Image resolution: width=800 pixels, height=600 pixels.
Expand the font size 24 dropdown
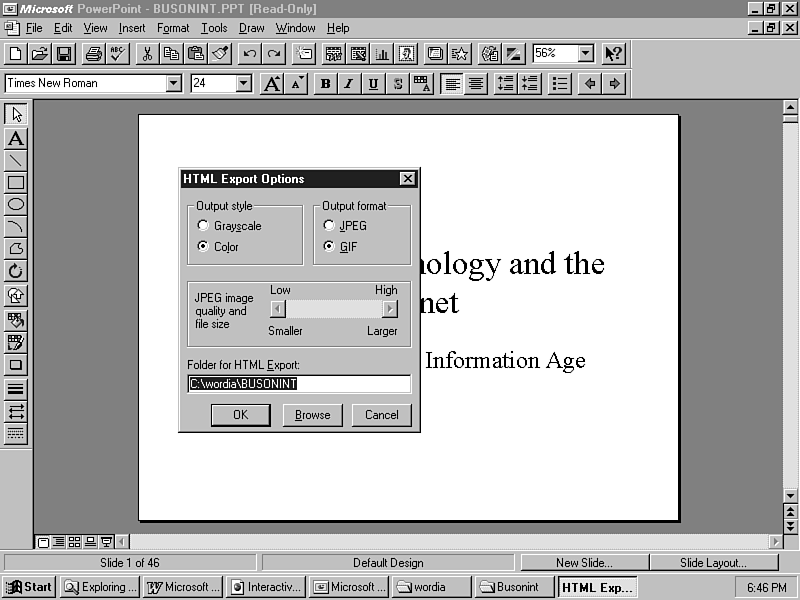pyautogui.click(x=244, y=84)
